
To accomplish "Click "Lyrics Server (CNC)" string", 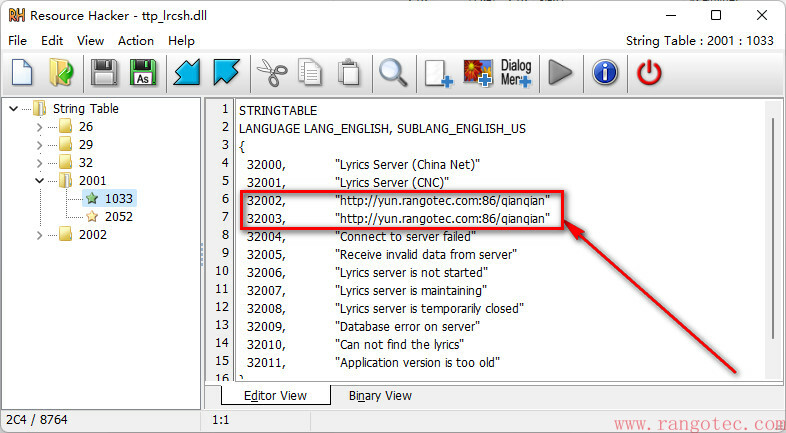I will [392, 183].
